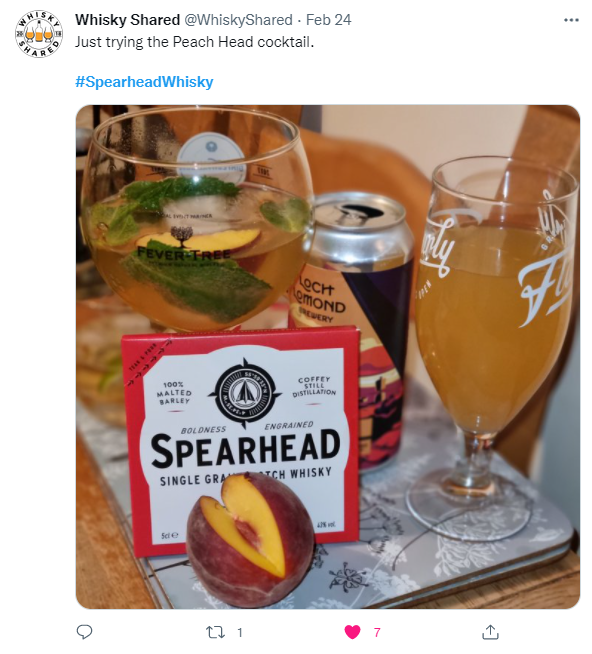View the like count of 7
Image resolution: width=592 pixels, height=654 pixels.
377,633
